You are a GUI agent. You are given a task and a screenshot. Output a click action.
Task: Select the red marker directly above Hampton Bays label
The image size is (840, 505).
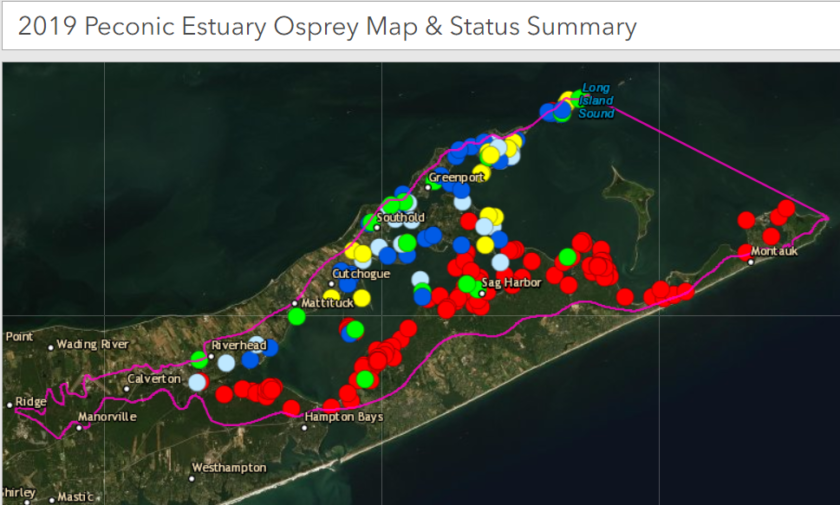(331, 407)
